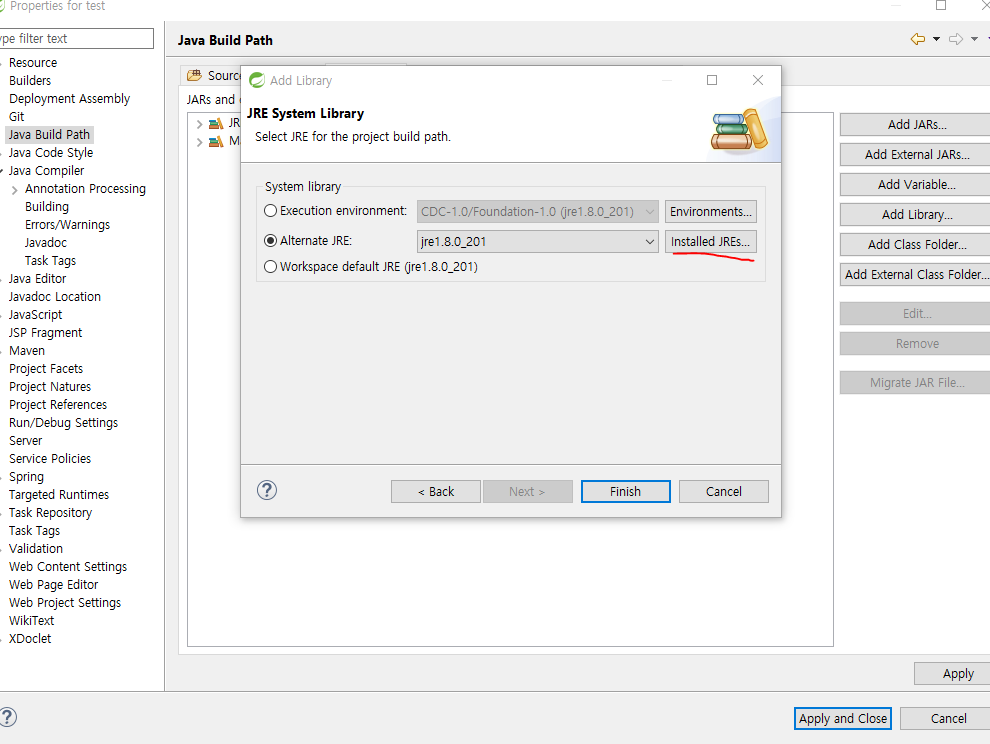
Task: Select Alternate JRE radio button
Action: pos(270,241)
